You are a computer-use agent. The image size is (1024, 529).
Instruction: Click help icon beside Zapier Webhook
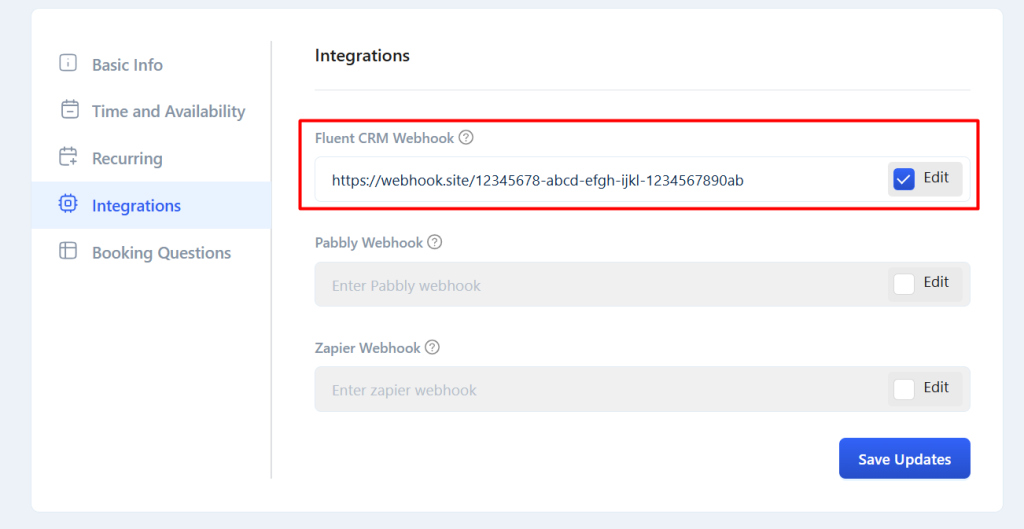[x=432, y=347]
